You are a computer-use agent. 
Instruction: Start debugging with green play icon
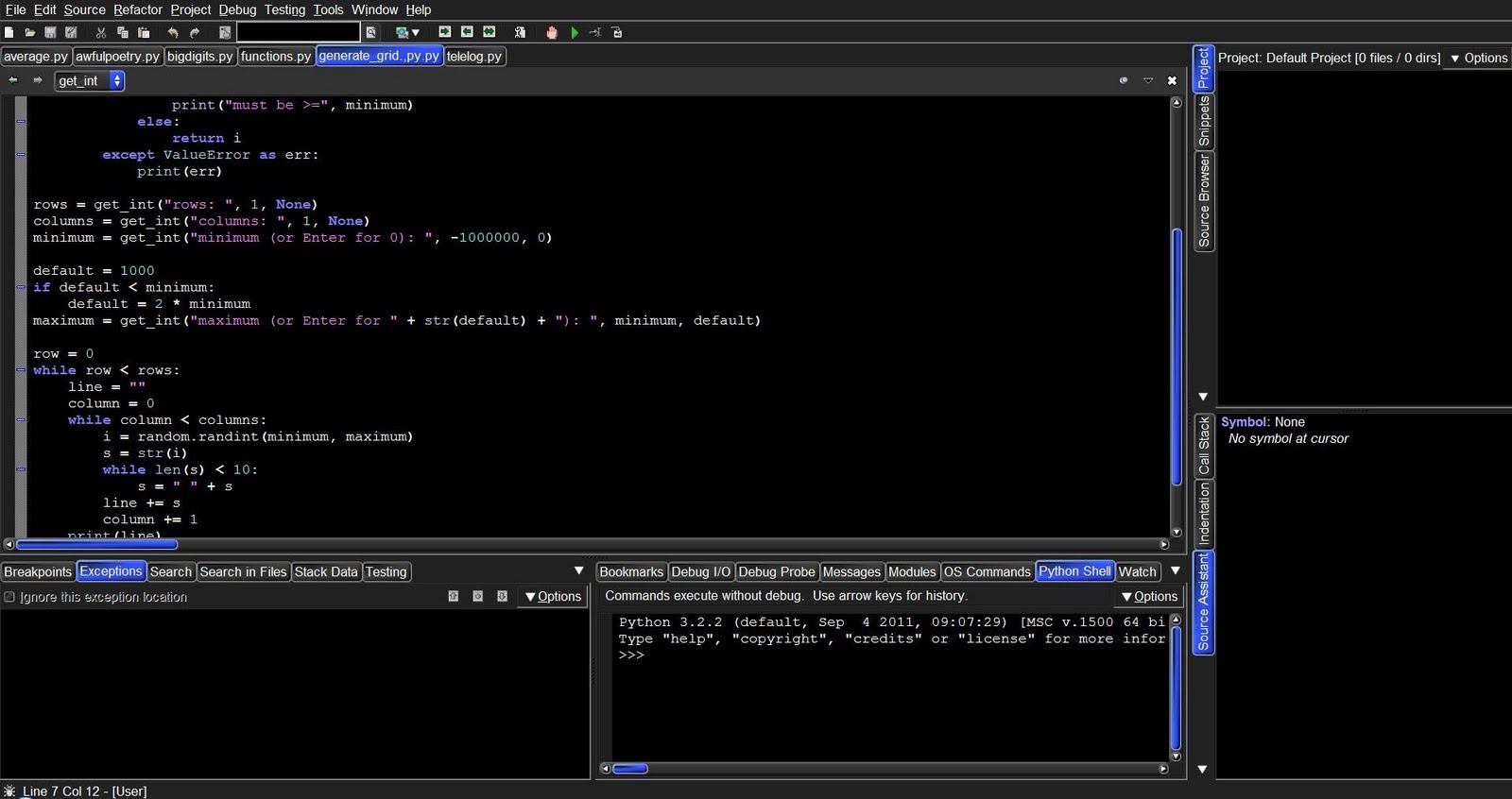pyautogui.click(x=575, y=32)
